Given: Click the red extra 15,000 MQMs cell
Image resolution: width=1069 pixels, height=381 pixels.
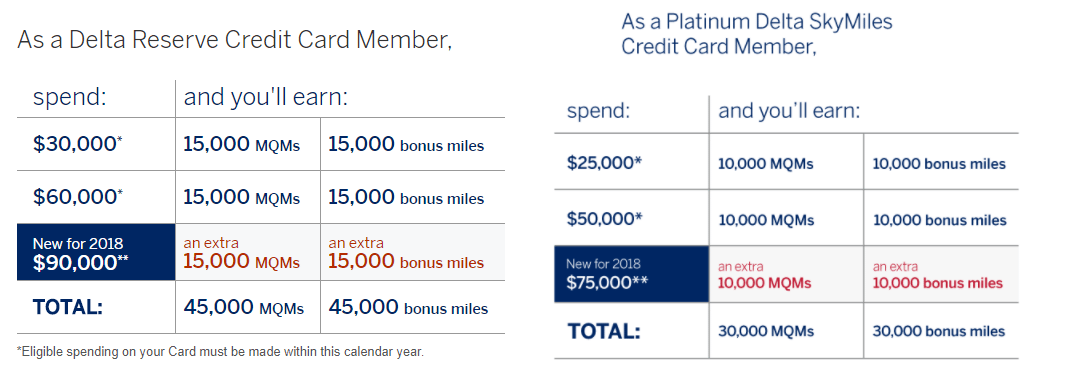Looking at the screenshot, I should [248, 252].
